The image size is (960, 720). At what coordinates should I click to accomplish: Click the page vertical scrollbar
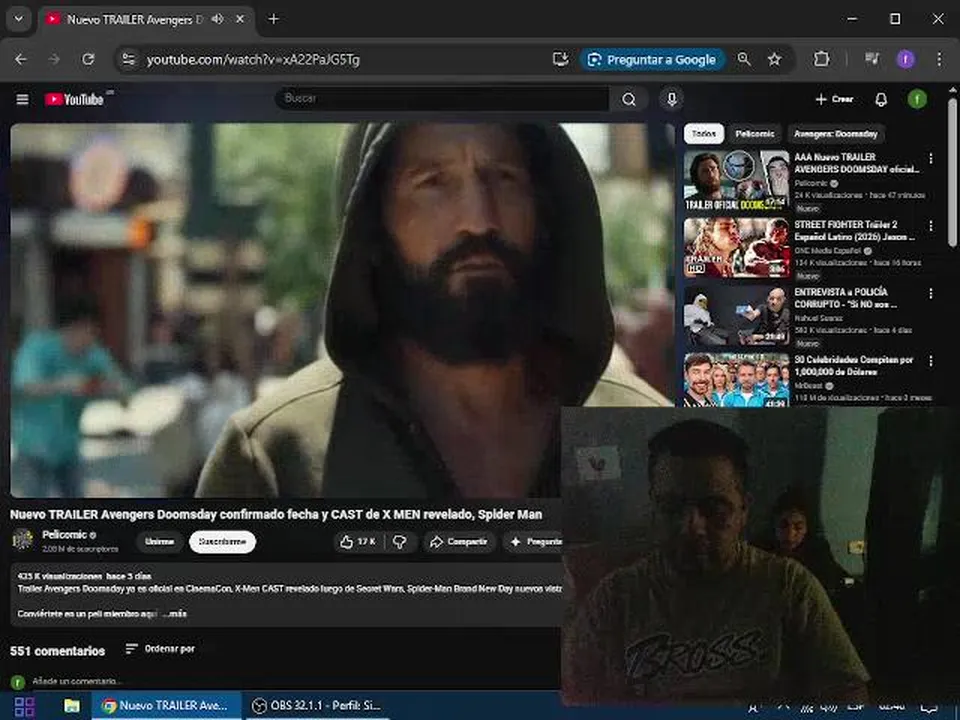[x=952, y=173]
